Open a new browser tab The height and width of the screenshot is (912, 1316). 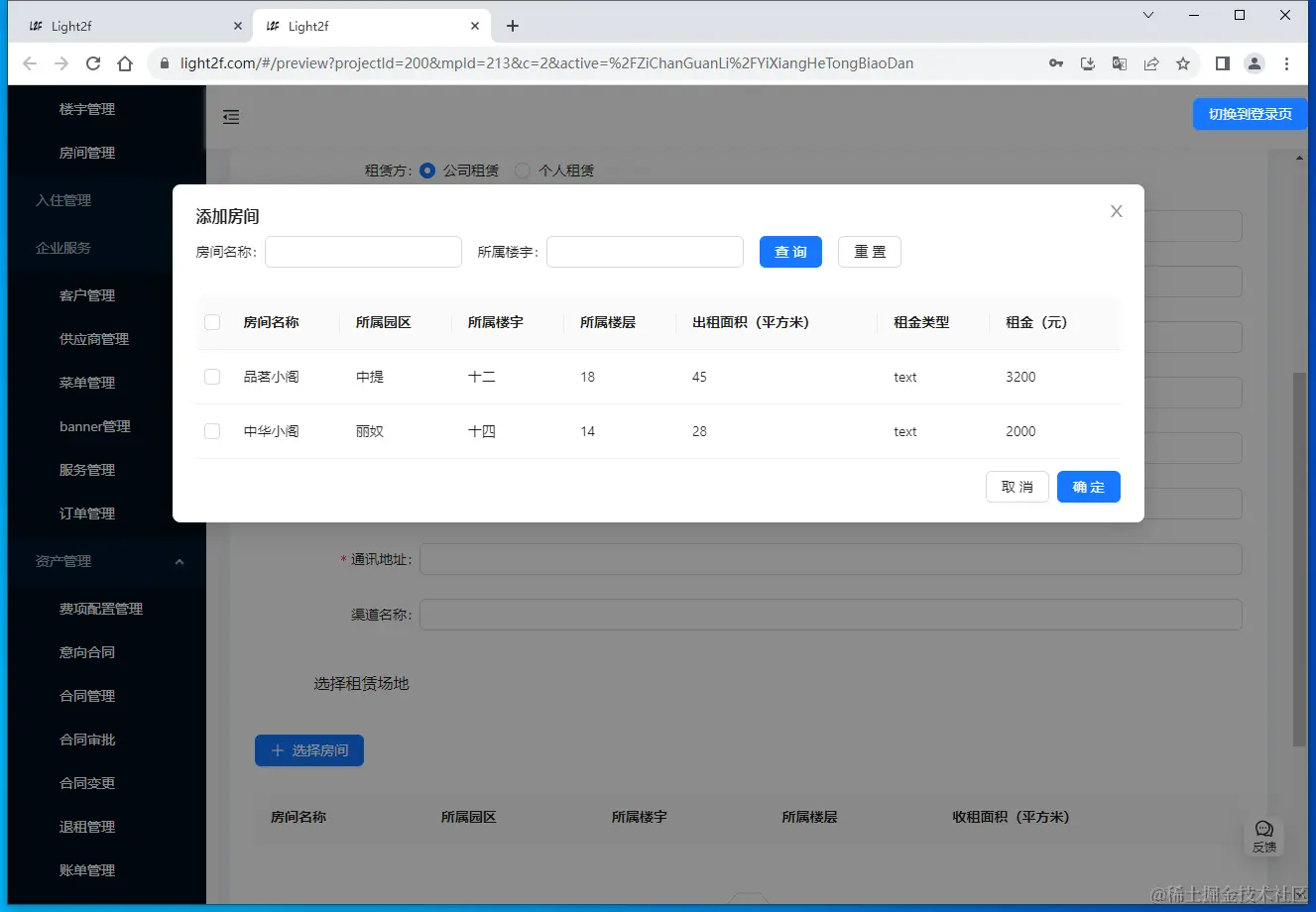pos(513,26)
